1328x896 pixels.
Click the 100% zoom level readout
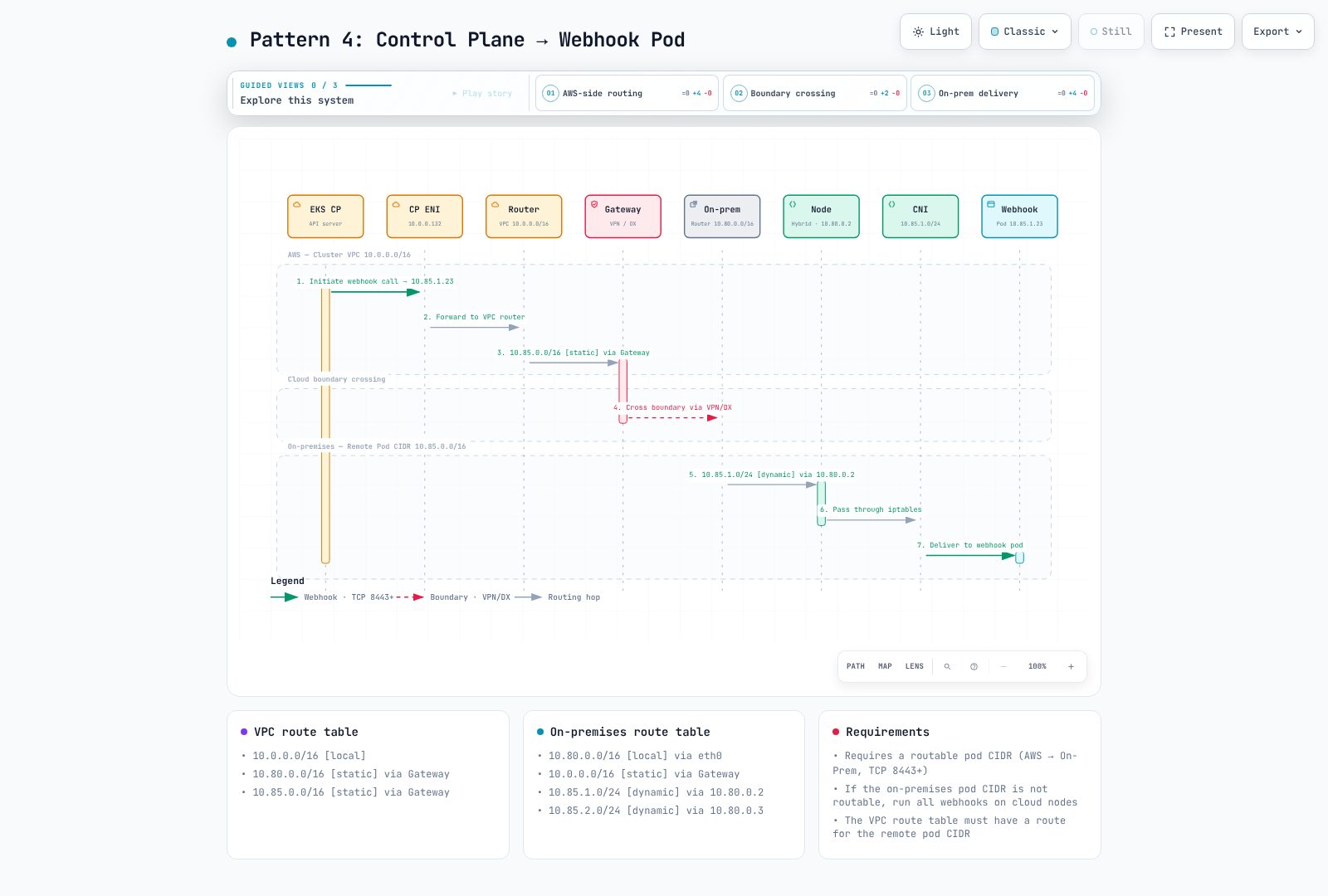[1037, 666]
